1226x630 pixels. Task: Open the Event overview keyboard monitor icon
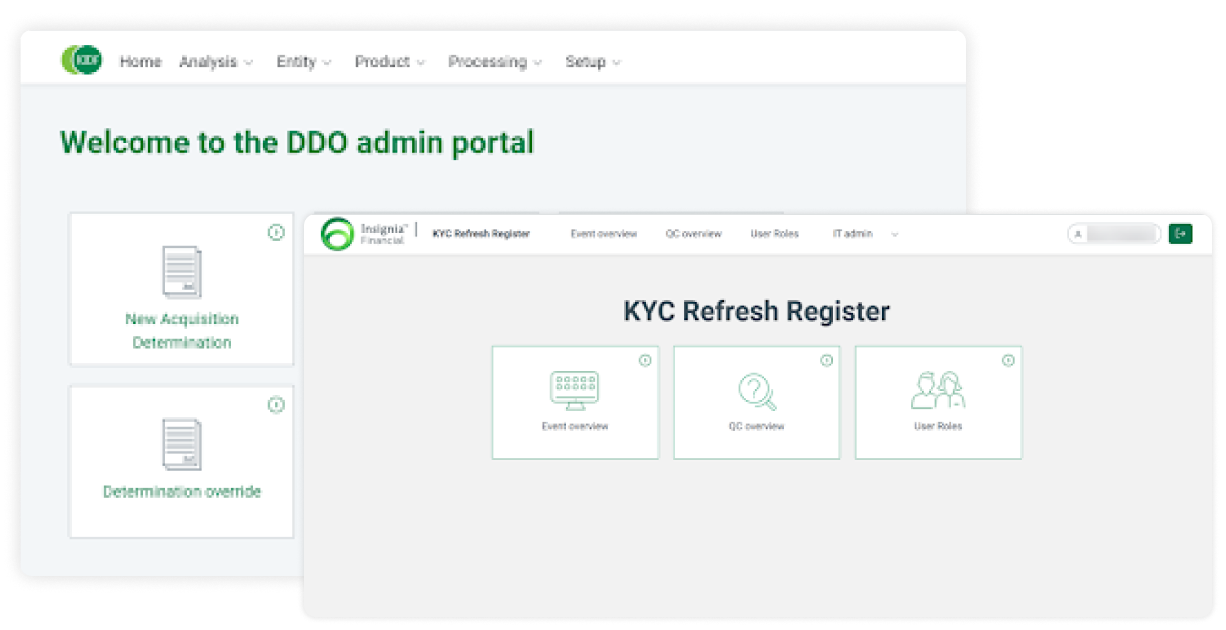[x=575, y=390]
